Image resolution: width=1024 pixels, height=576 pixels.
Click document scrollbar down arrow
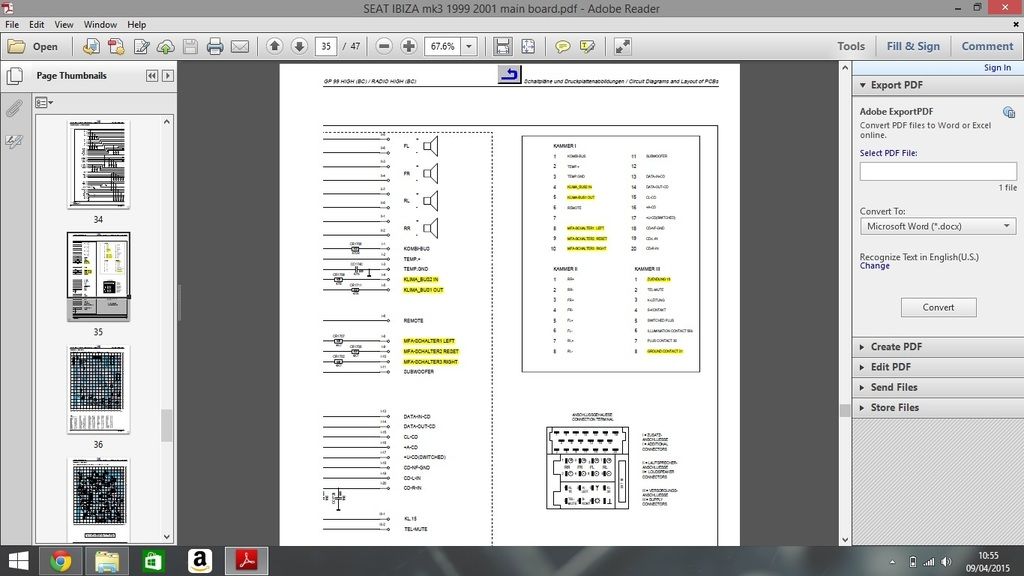(x=844, y=540)
